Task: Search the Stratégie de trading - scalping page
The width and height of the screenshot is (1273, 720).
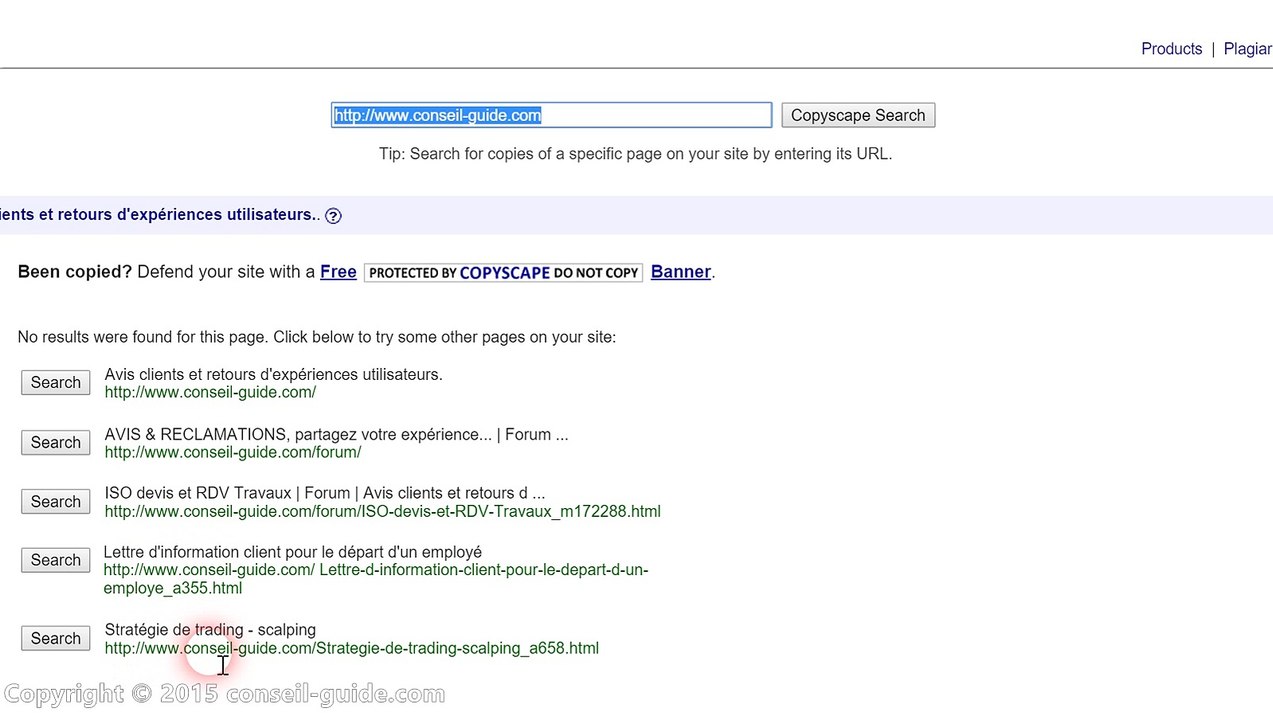Action: pyautogui.click(x=55, y=639)
